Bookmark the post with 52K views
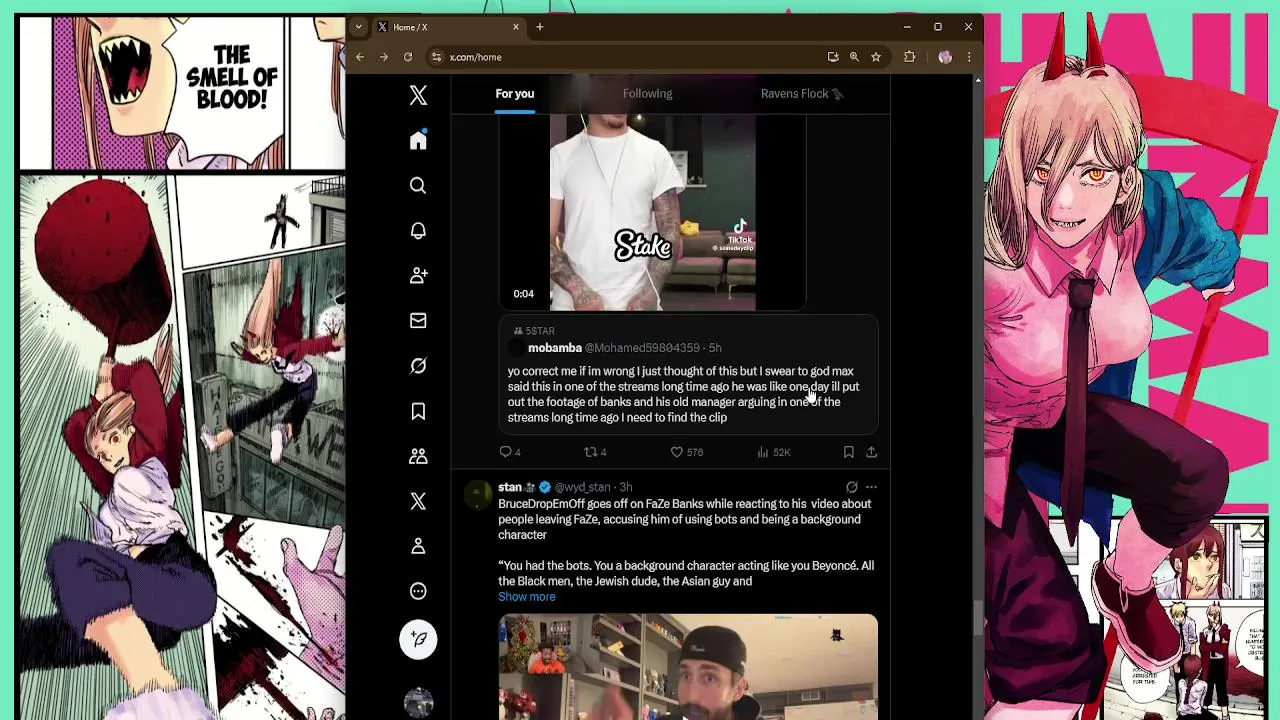This screenshot has height=720, width=1280. tap(848, 452)
